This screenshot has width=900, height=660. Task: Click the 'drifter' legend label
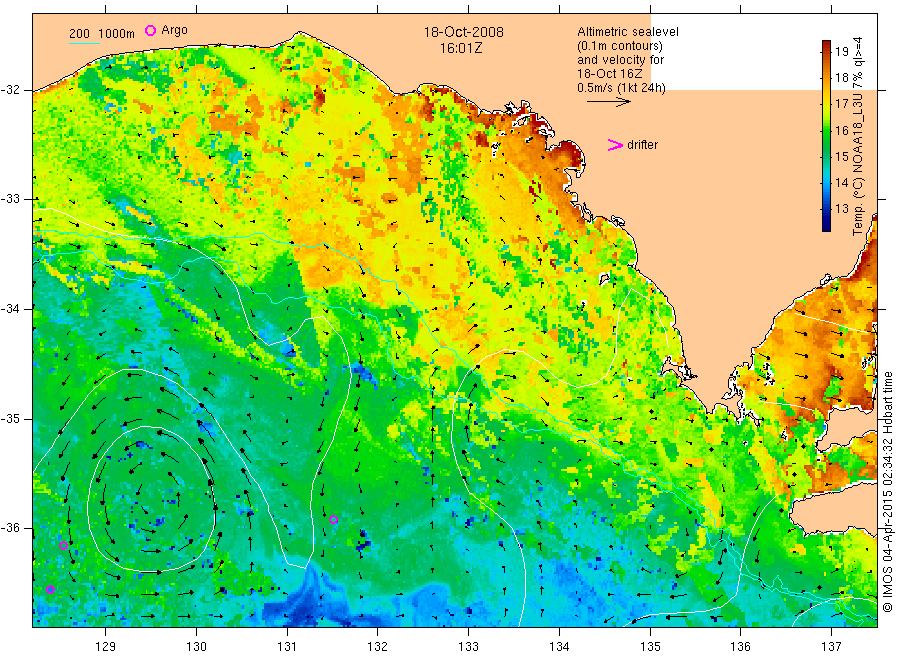[x=642, y=145]
